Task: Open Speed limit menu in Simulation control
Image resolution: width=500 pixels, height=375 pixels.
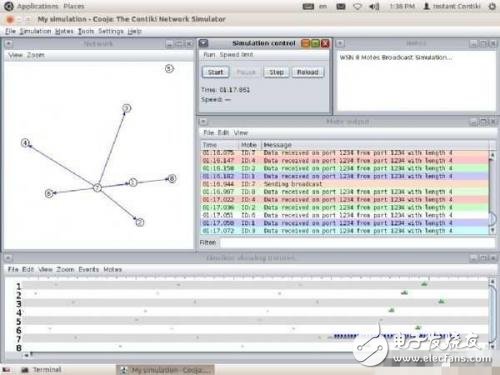Action: point(236,55)
